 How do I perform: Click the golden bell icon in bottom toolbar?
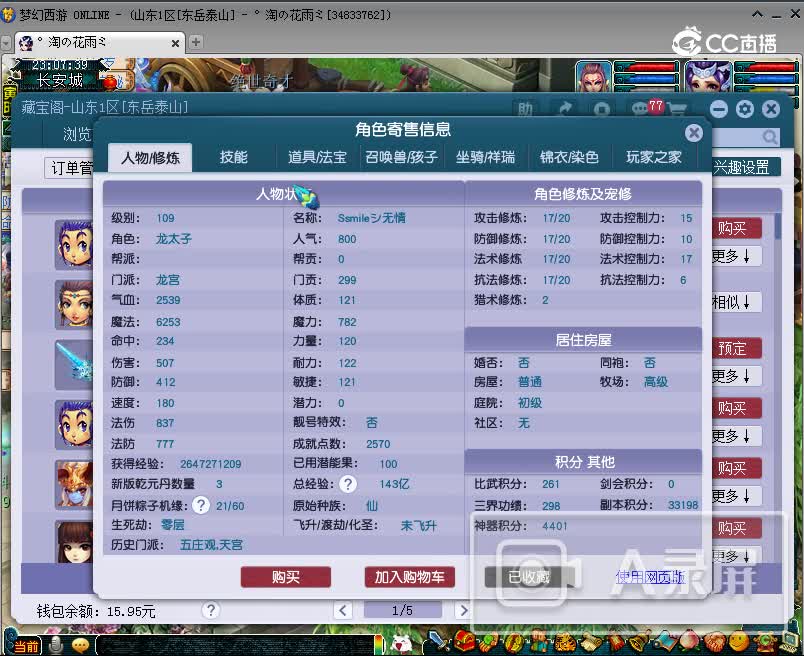click(639, 642)
